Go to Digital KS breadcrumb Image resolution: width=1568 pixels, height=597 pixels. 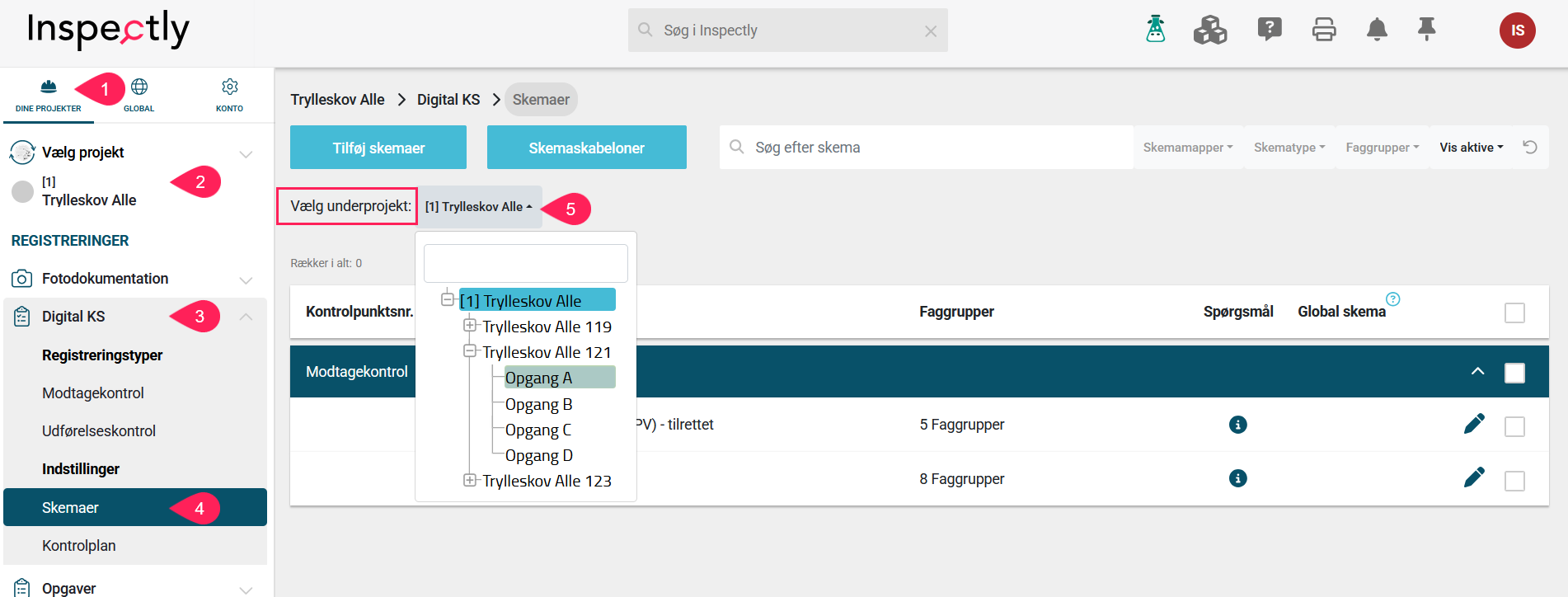[448, 99]
